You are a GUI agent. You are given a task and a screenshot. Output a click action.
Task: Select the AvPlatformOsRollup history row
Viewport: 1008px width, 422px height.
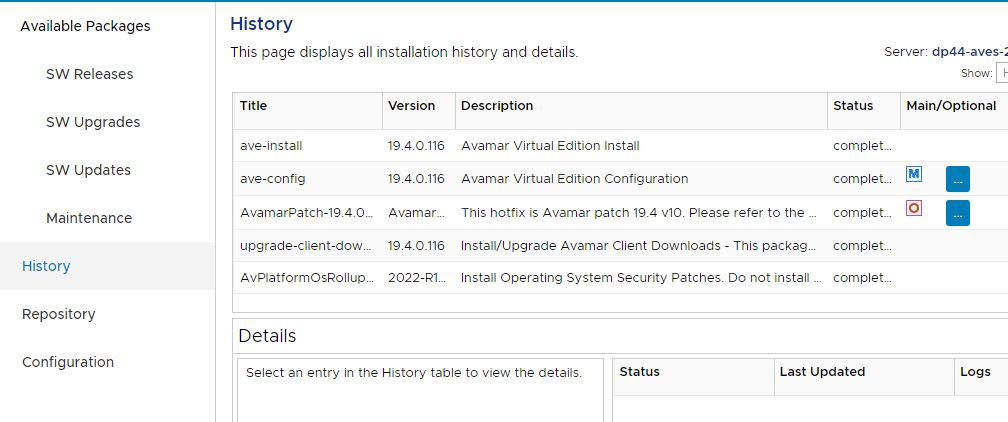[x=305, y=278]
